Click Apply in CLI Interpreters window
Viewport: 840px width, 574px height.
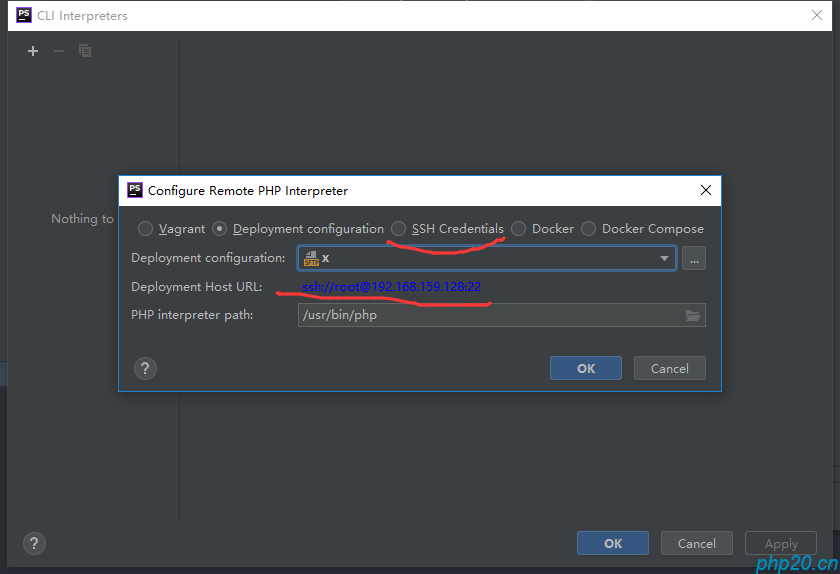pos(781,543)
